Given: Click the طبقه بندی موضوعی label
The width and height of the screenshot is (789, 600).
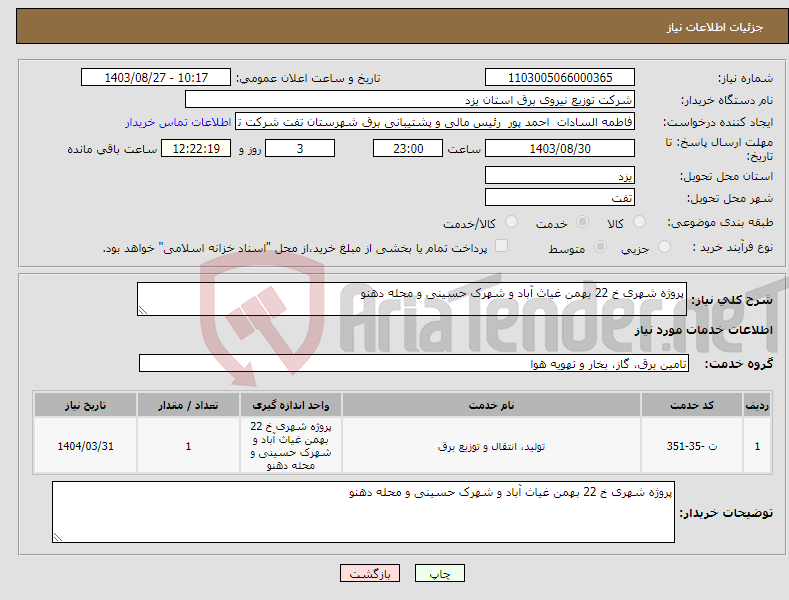Looking at the screenshot, I should [720, 222].
